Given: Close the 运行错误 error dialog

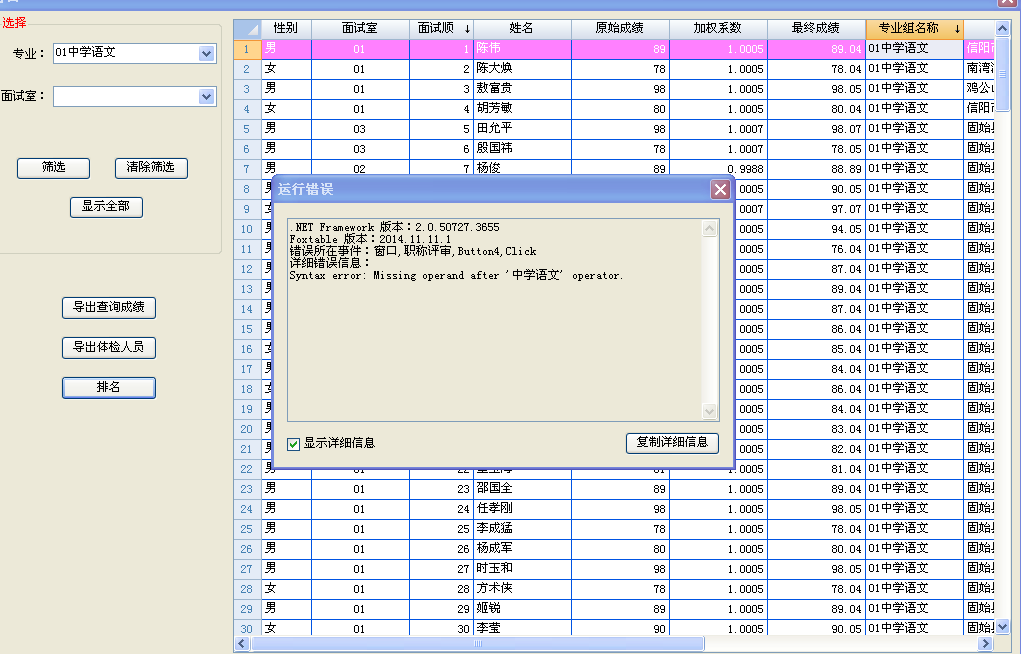Looking at the screenshot, I should [720, 190].
